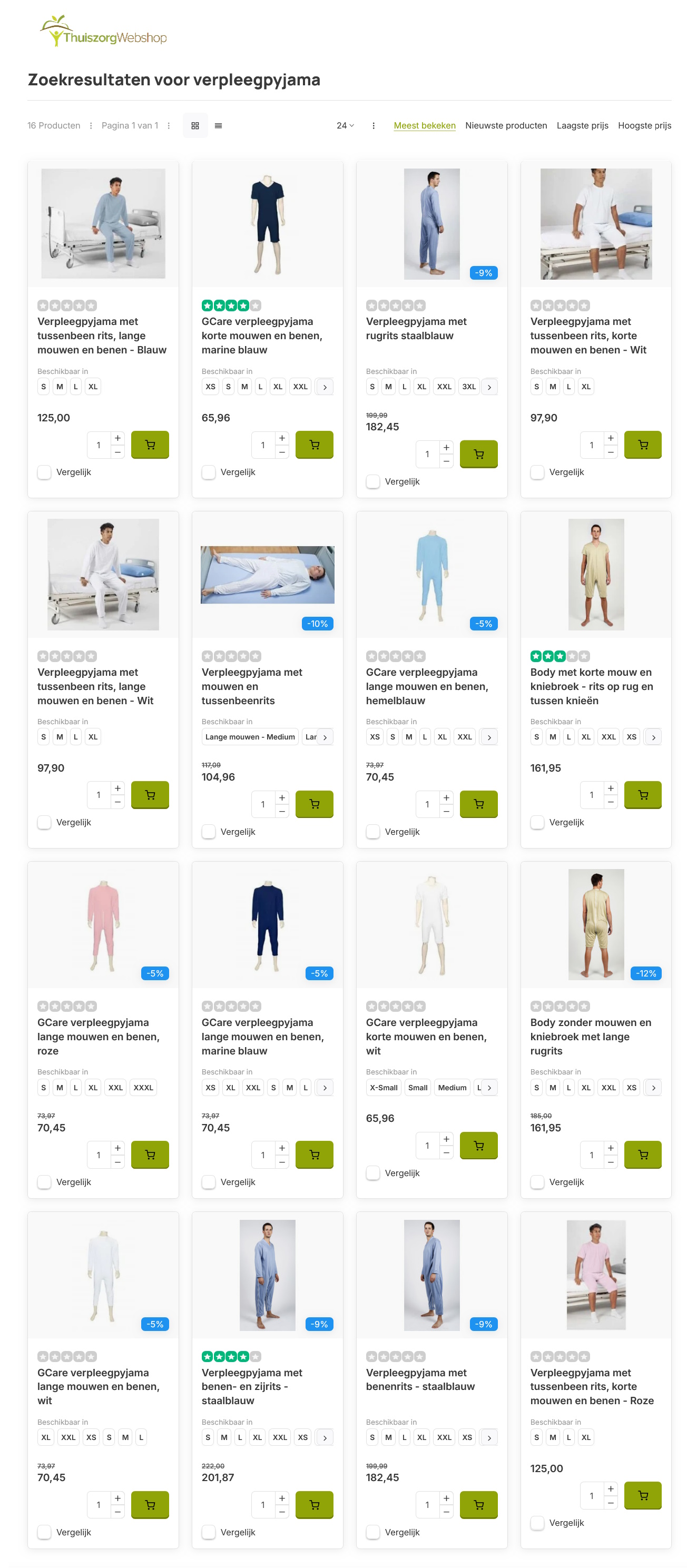This screenshot has width=687, height=1568.
Task: Select size XXL for Verpleegpyjama met rugrits staalblauw
Action: 444,387
